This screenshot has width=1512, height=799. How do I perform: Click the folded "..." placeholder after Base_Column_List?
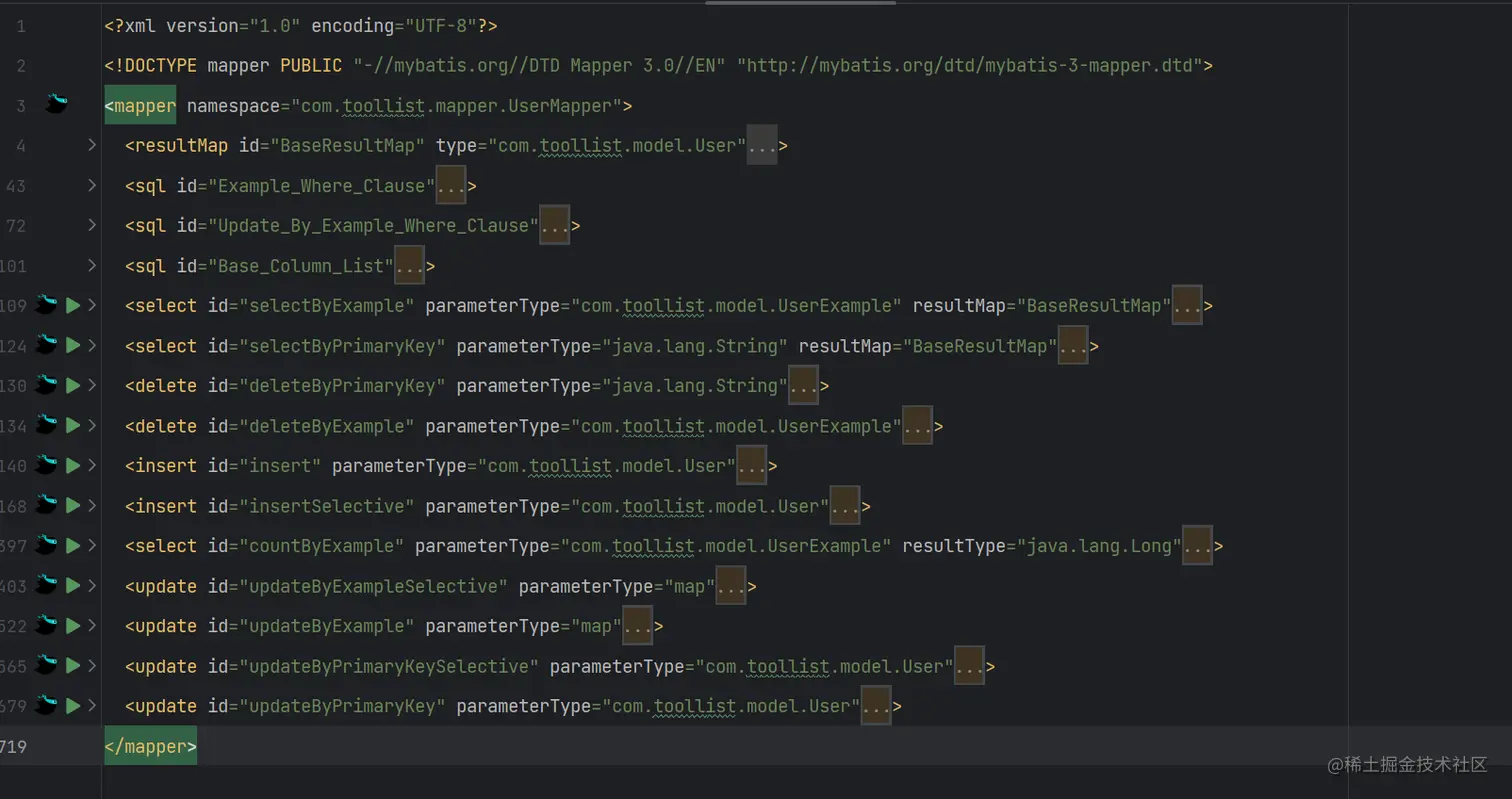410,266
